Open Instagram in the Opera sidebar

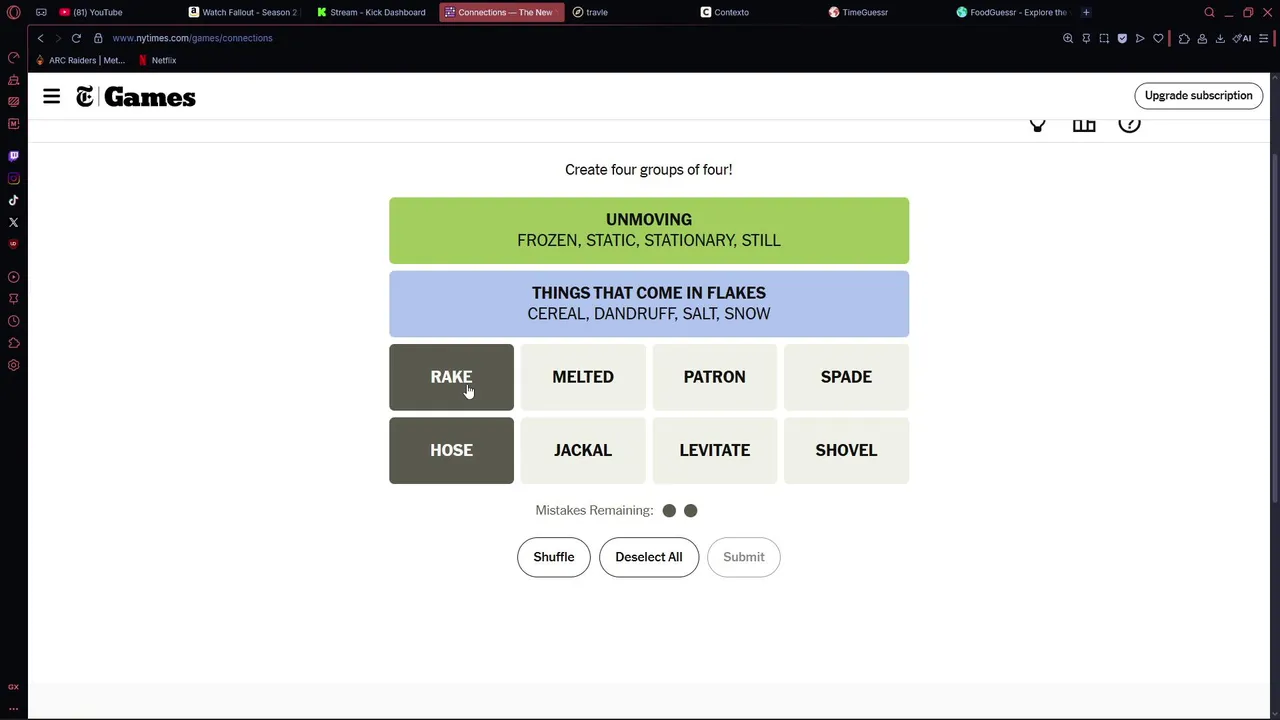13,178
